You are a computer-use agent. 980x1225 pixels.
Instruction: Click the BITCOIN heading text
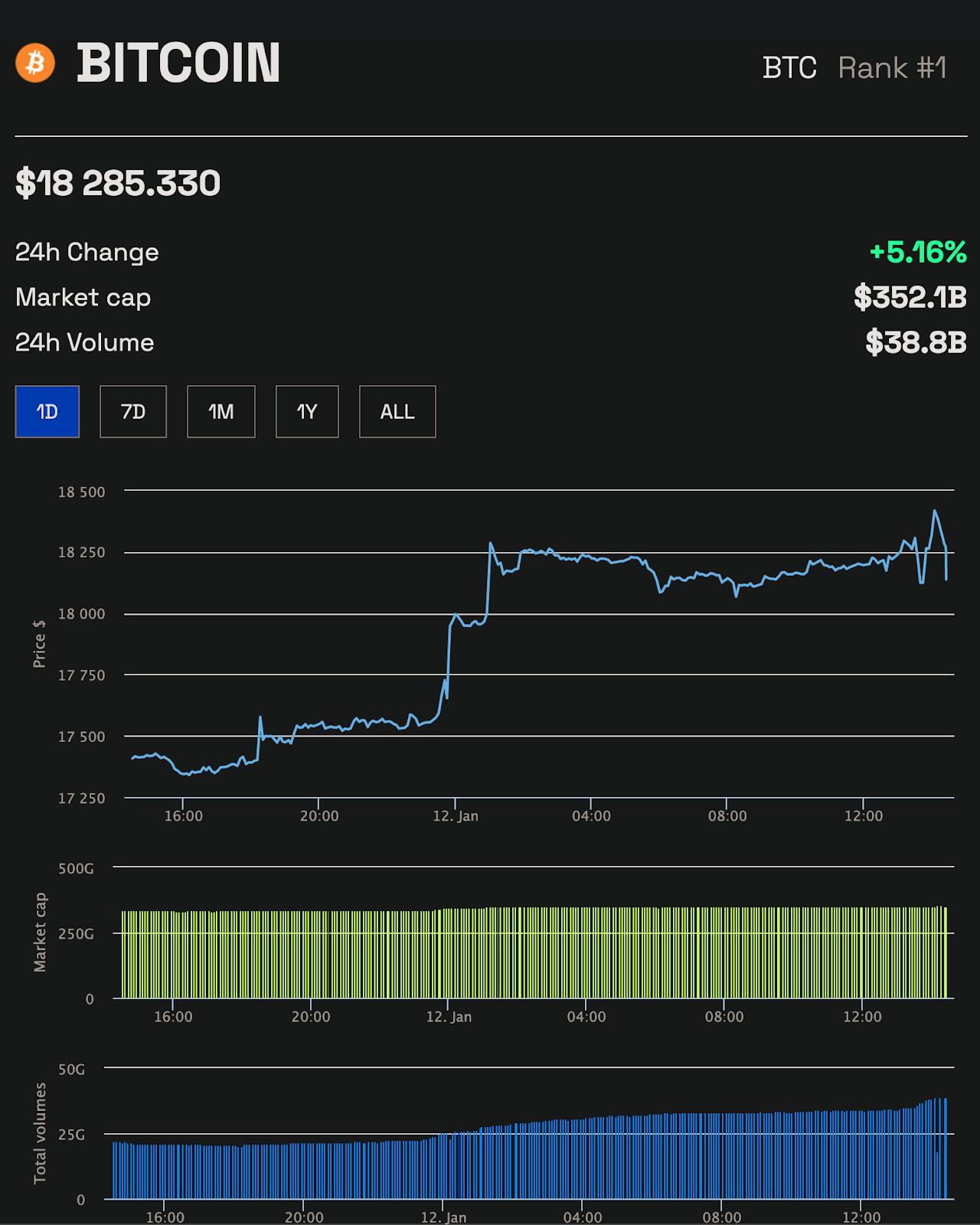pyautogui.click(x=178, y=63)
